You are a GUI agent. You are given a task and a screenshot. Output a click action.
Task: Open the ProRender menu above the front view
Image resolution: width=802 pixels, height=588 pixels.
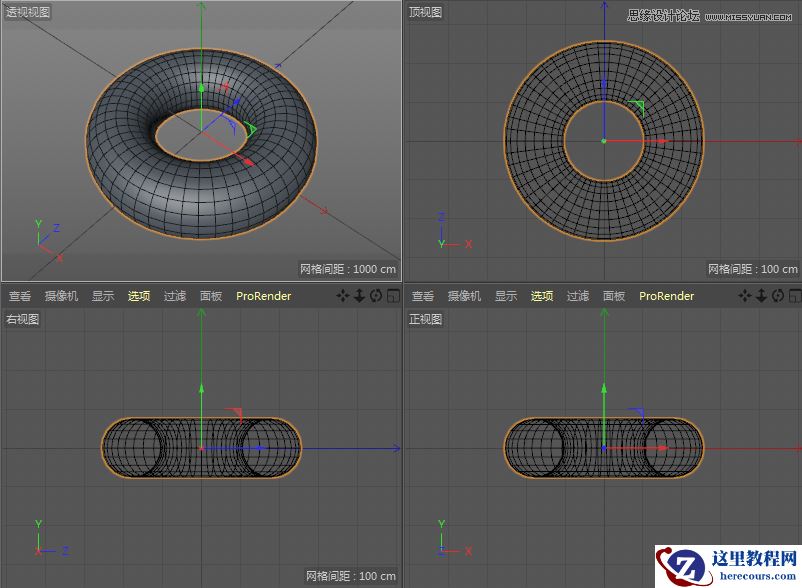coord(666,296)
